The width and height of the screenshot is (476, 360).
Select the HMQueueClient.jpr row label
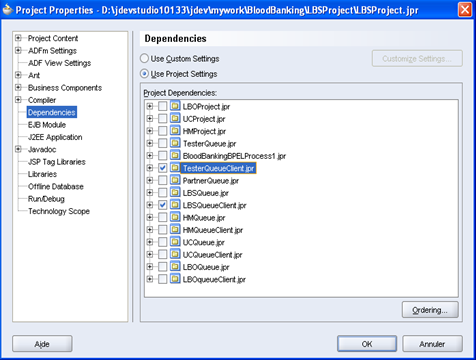[x=213, y=230]
